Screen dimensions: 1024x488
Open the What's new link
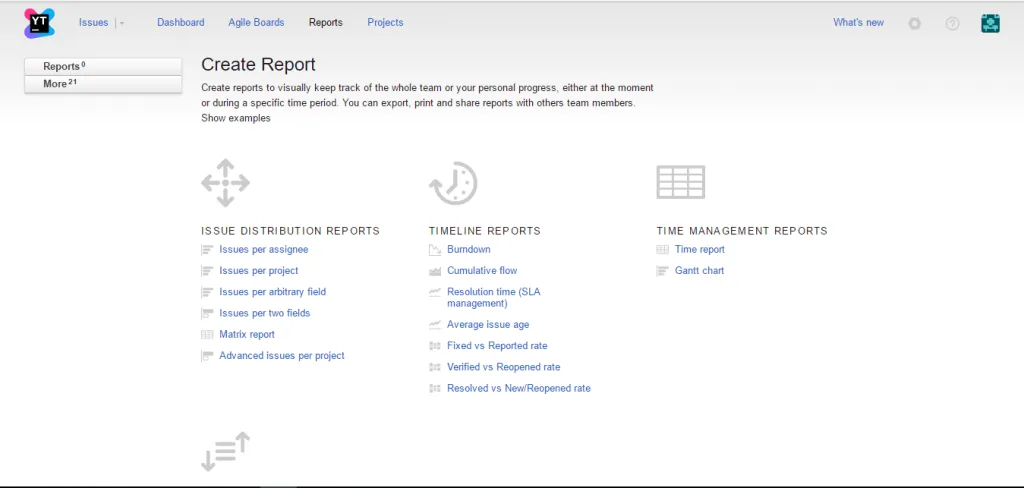(858, 22)
